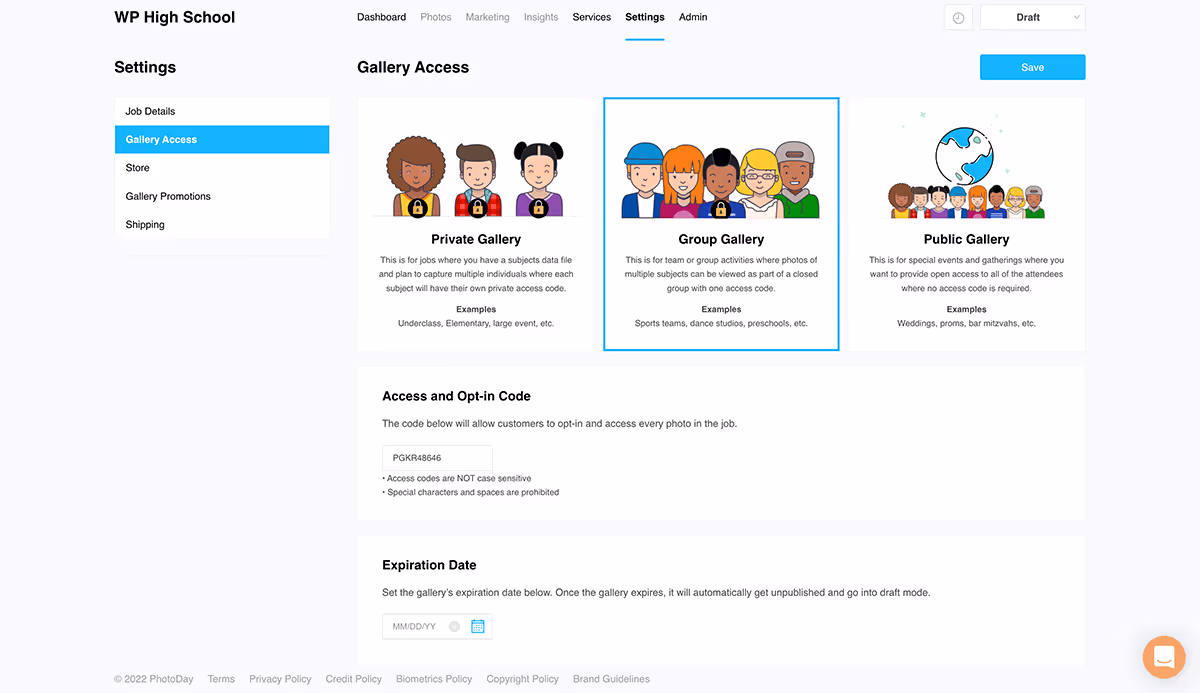Go to the Dashboard tab
This screenshot has width=1200, height=693.
(x=382, y=17)
